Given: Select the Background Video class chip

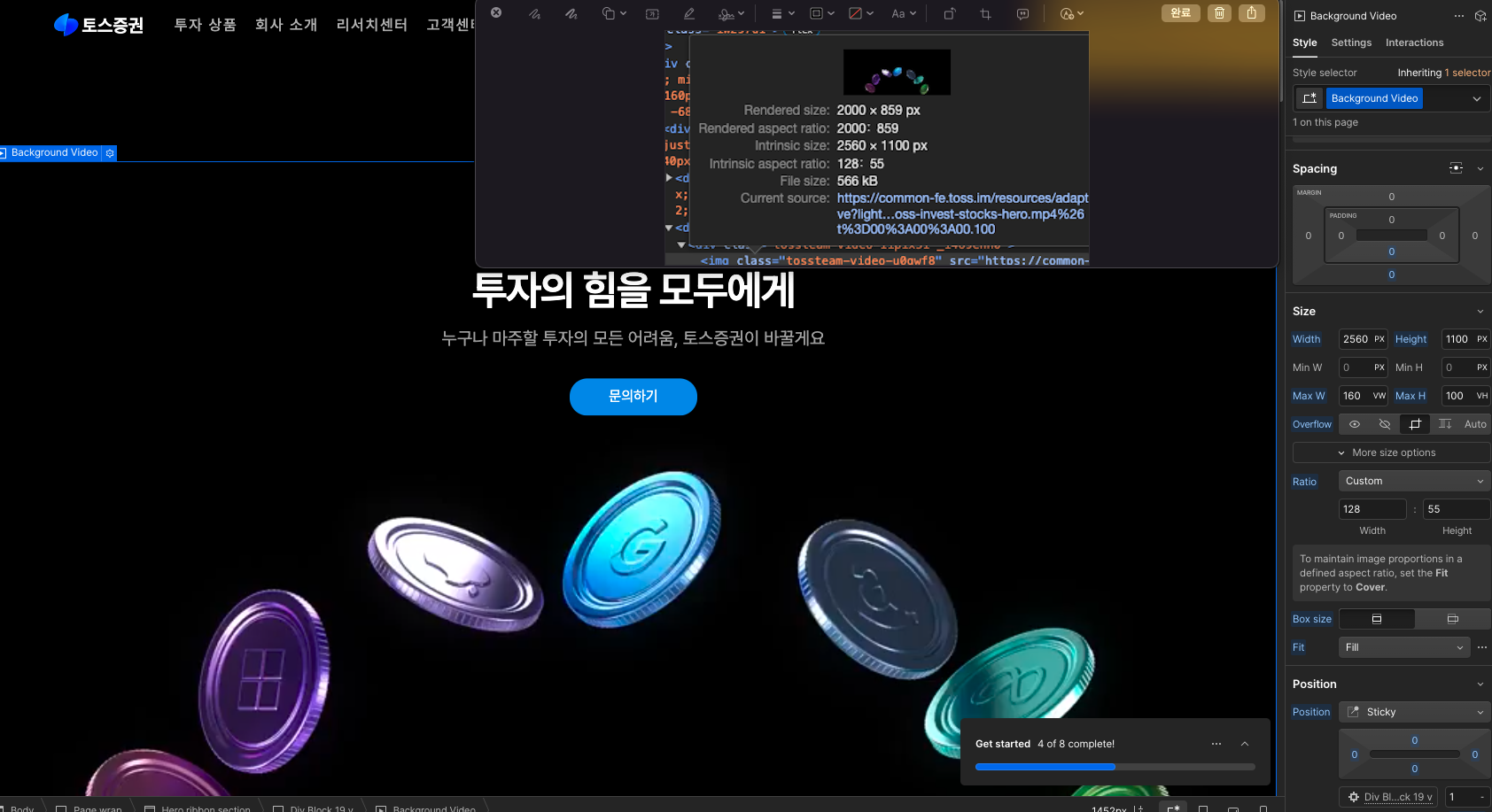Looking at the screenshot, I should point(1374,98).
